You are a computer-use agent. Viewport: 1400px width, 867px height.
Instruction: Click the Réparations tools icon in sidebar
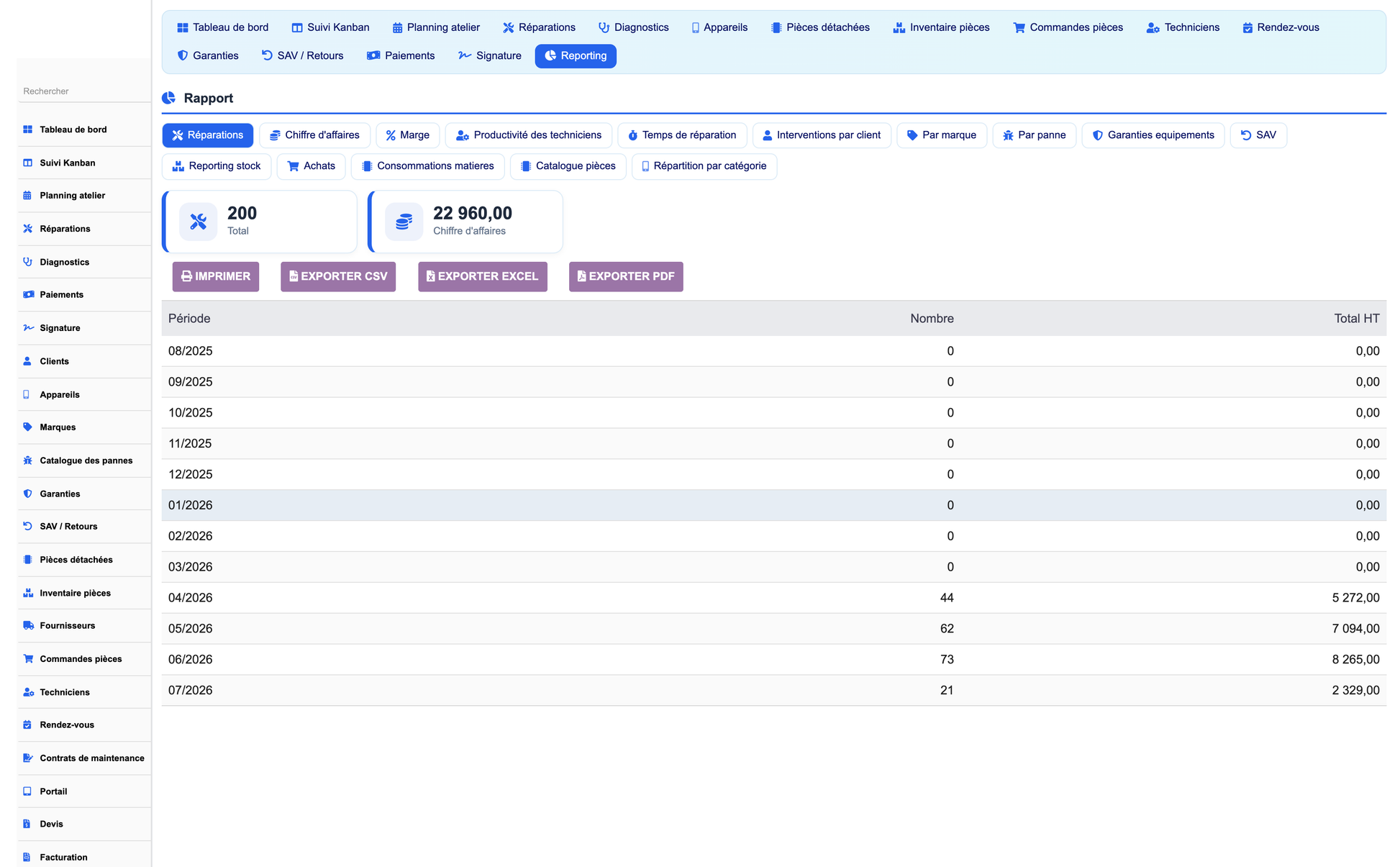tap(27, 229)
